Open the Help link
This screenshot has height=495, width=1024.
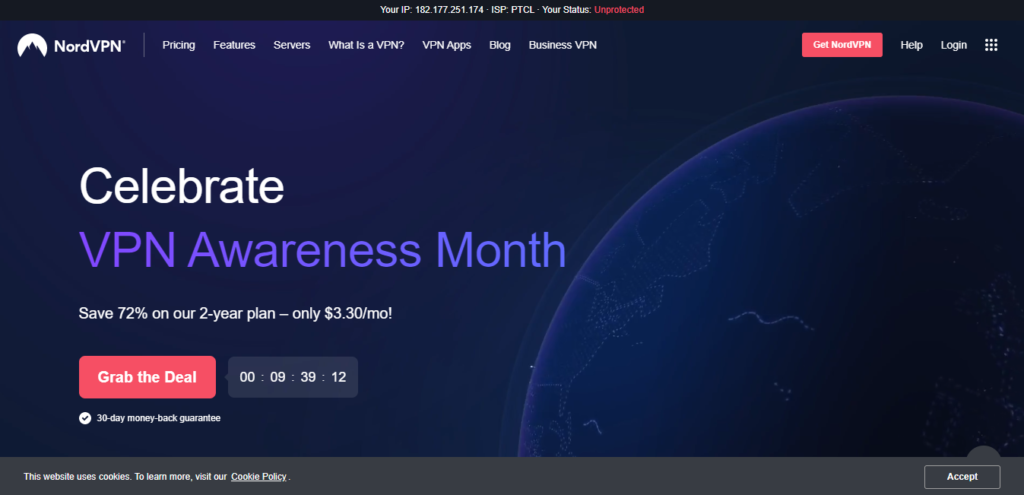click(x=912, y=45)
